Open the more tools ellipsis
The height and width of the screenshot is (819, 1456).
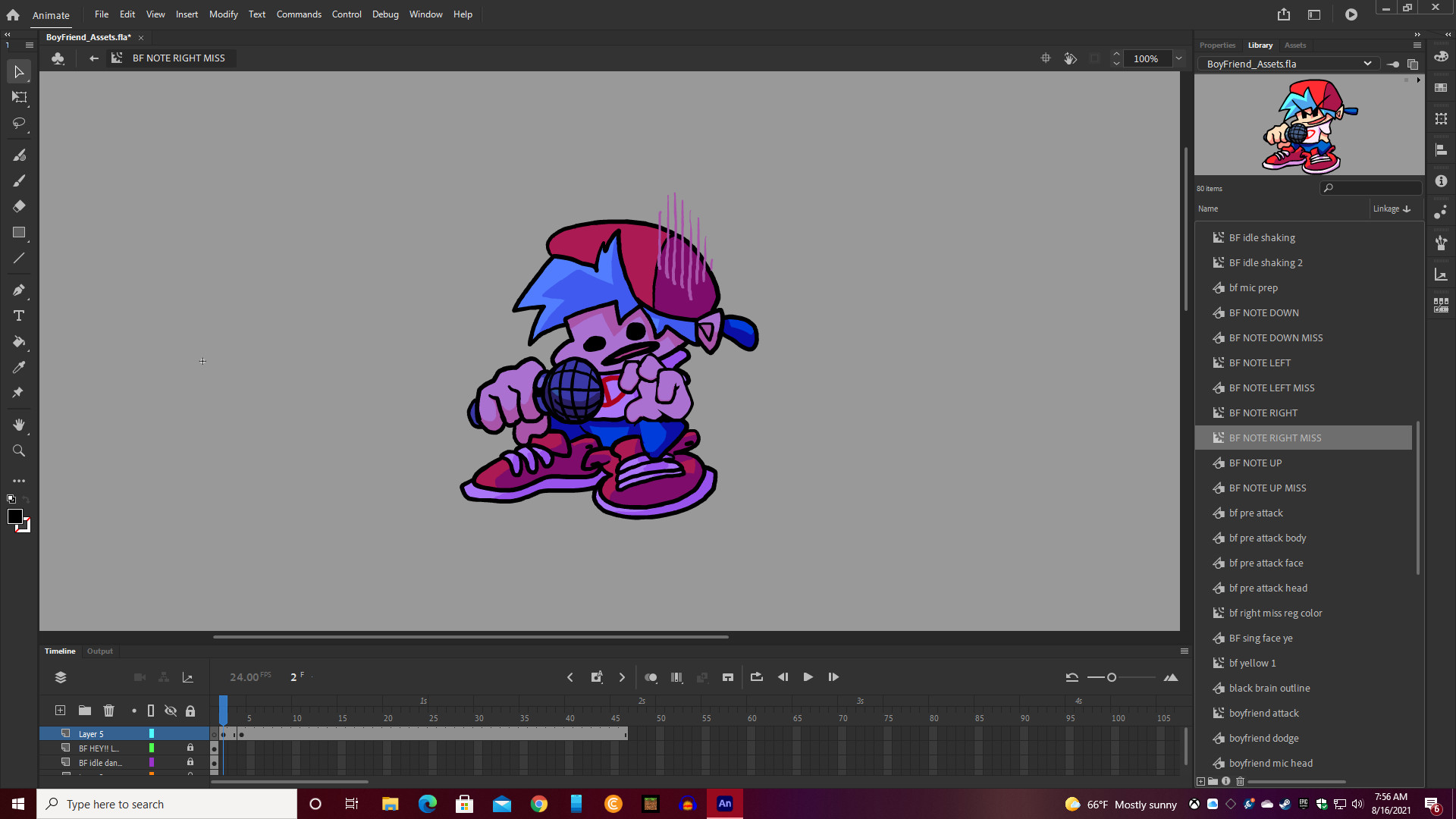[19, 481]
